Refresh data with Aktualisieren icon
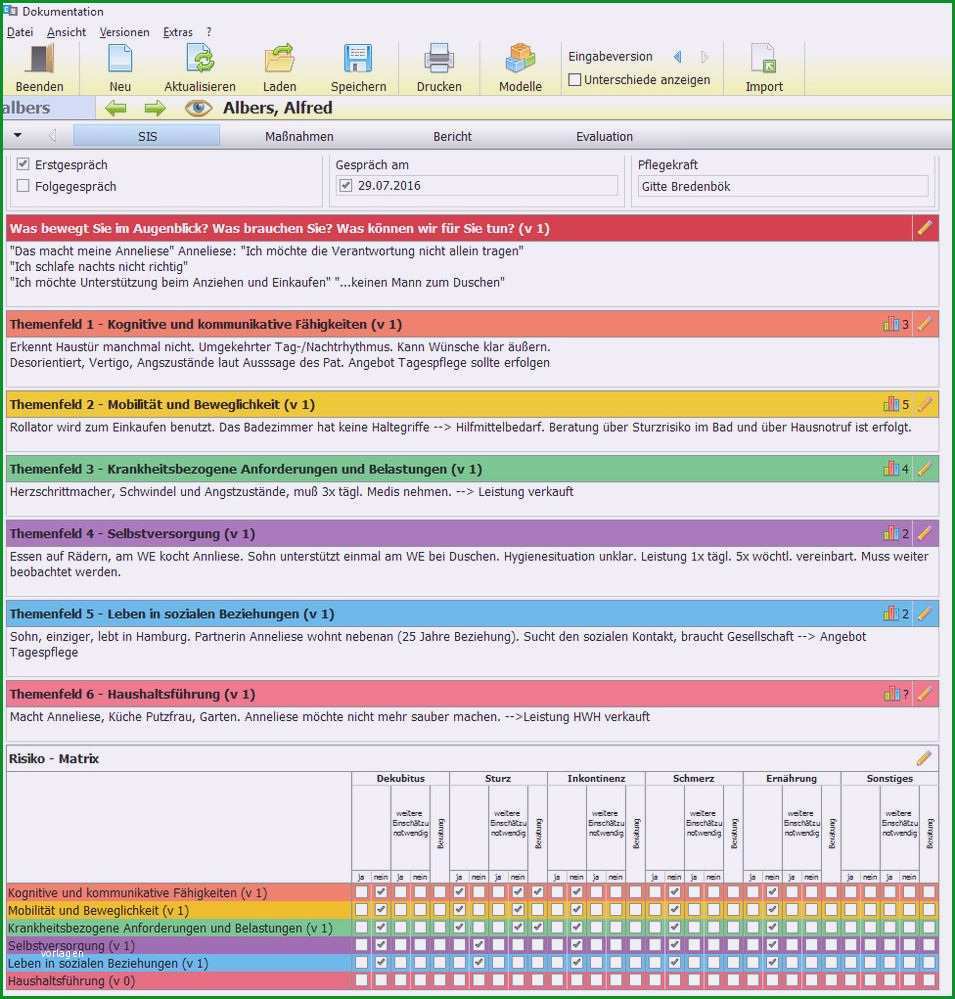This screenshot has width=955, height=999. coord(200,59)
